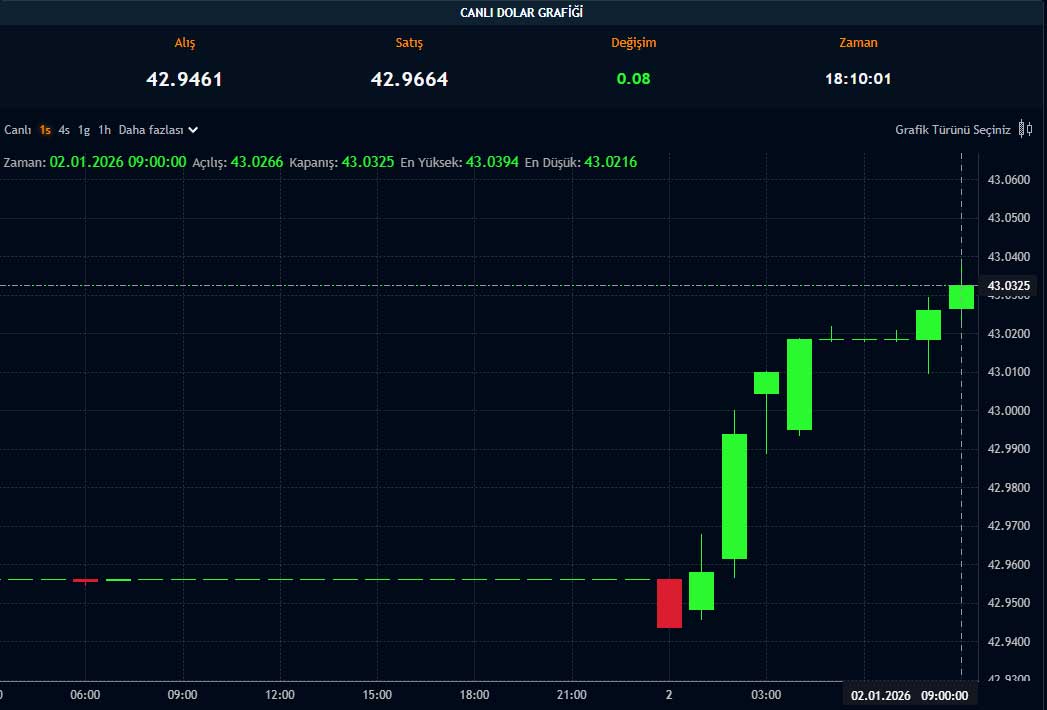Click the small red candle near 06:00
The height and width of the screenshot is (710, 1047).
tap(86, 580)
